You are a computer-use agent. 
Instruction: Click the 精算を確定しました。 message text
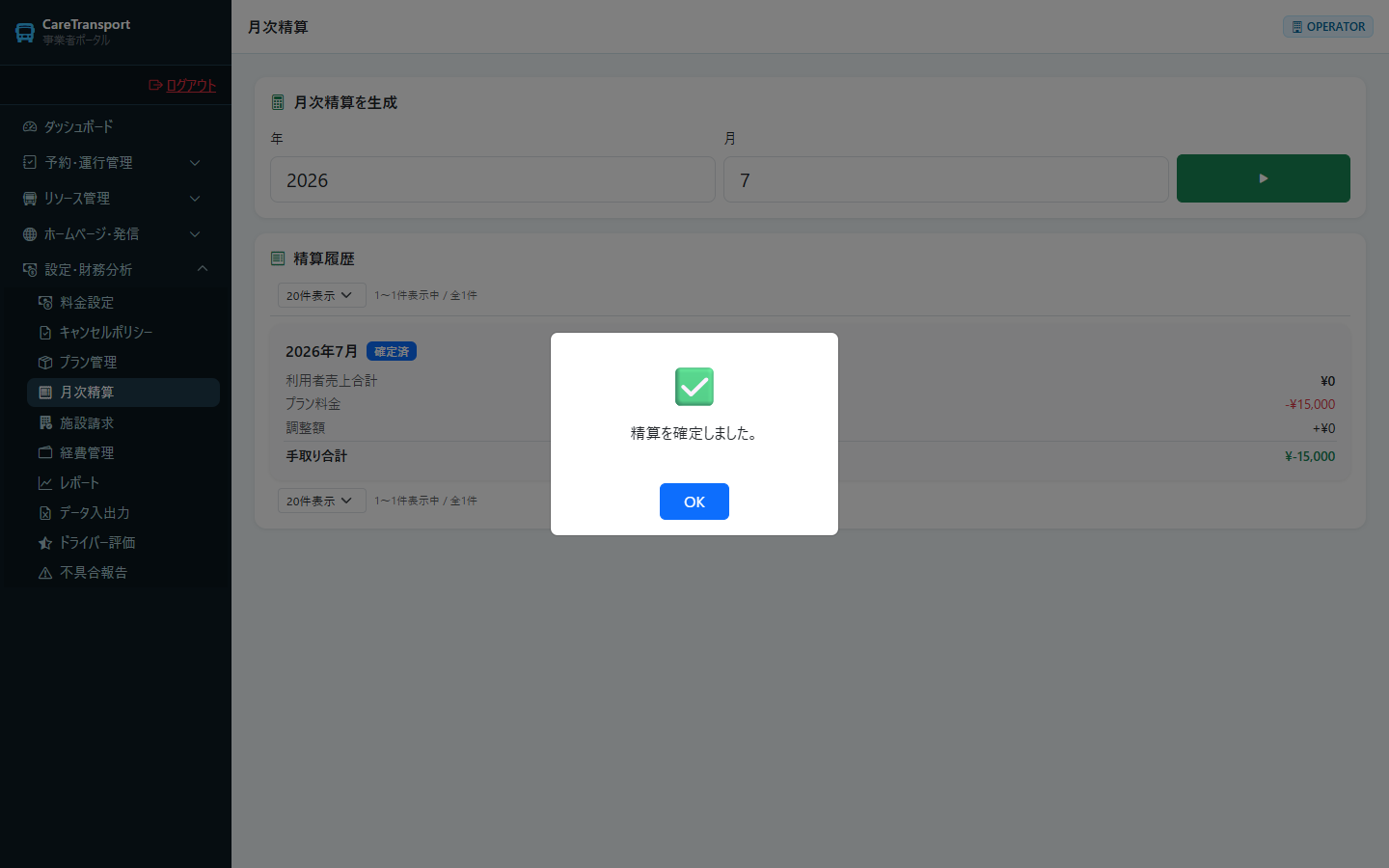point(694,433)
